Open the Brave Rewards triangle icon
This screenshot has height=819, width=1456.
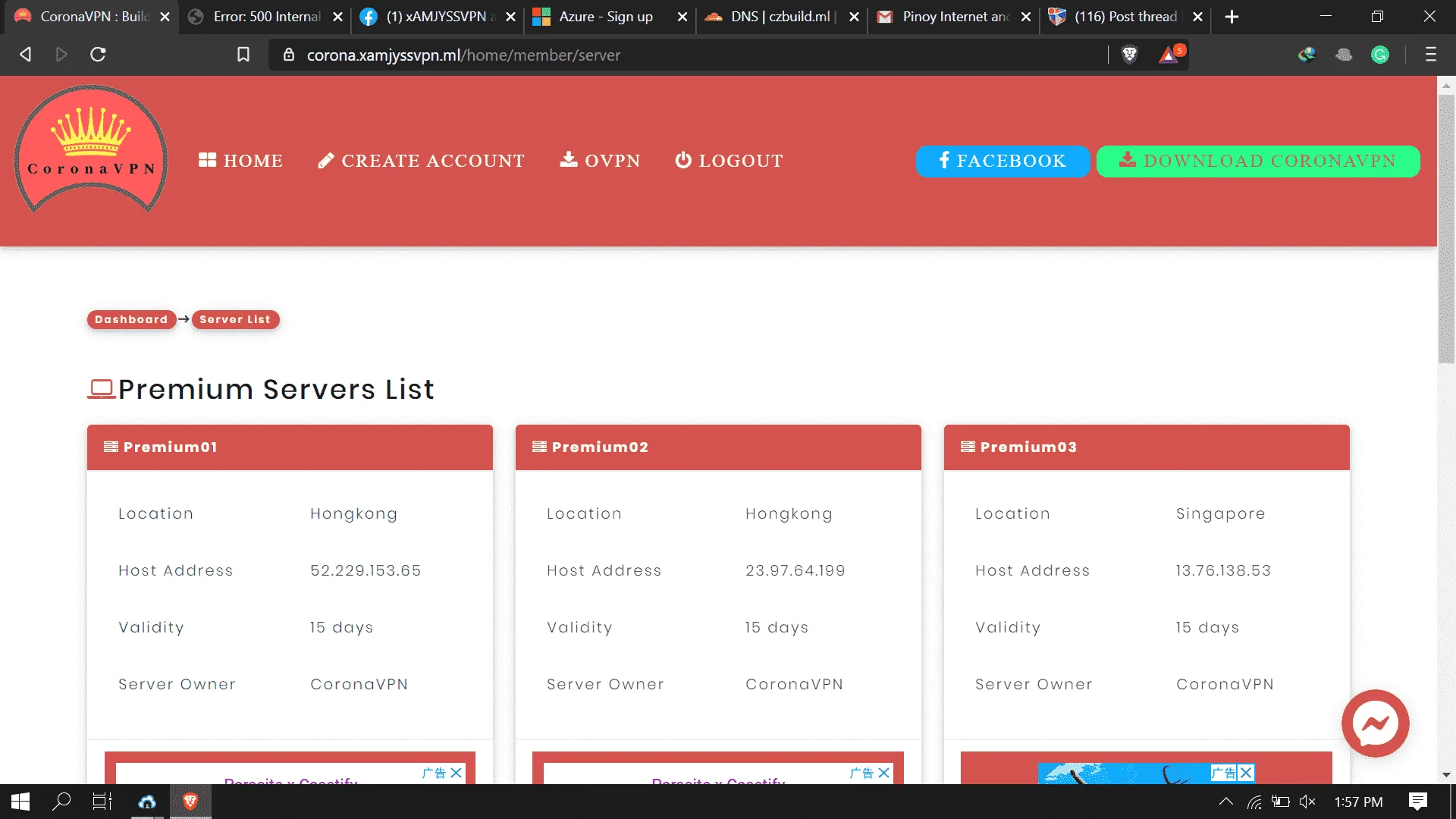[x=1170, y=55]
